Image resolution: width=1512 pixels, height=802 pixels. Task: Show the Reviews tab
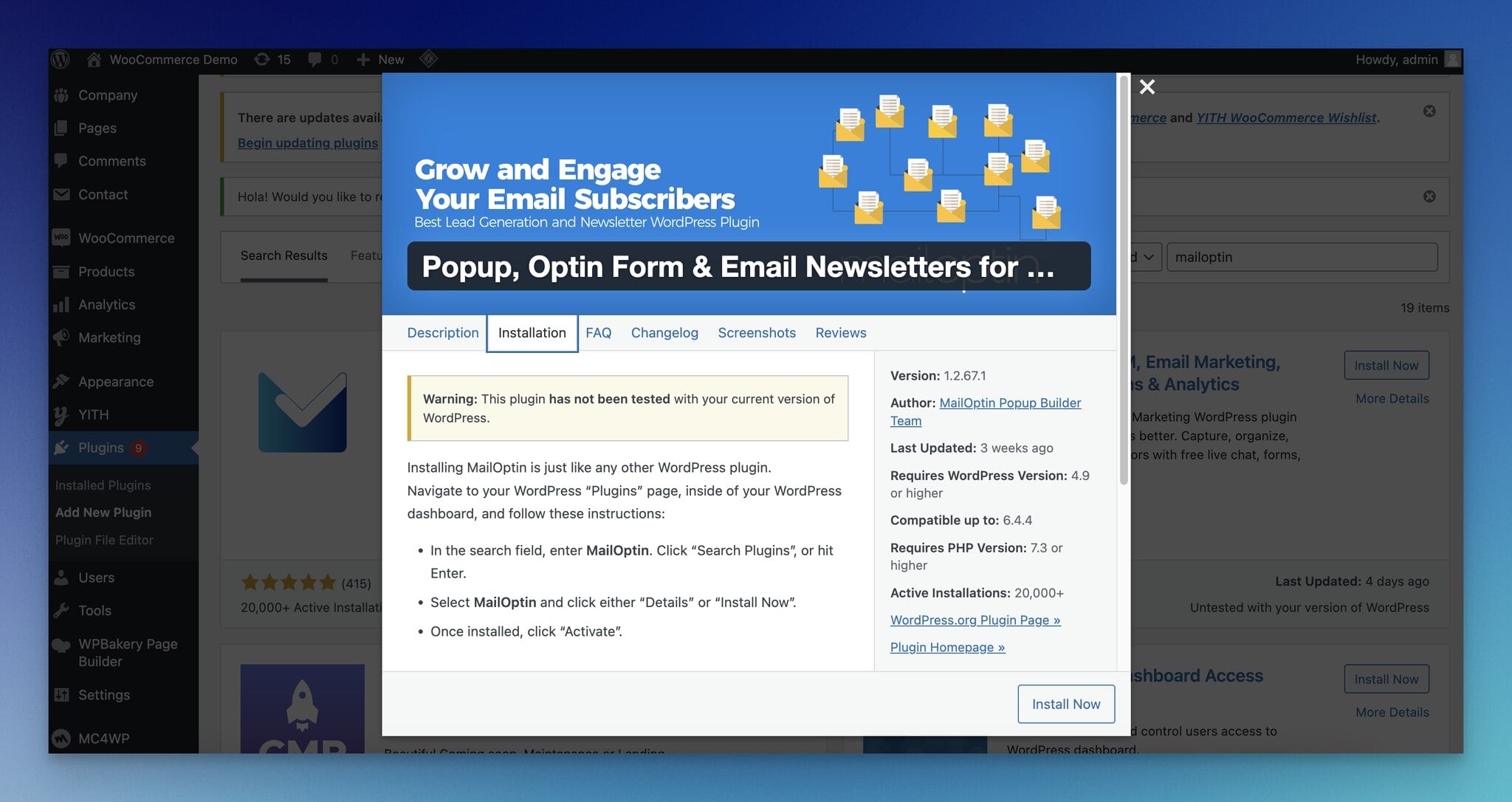coord(841,332)
